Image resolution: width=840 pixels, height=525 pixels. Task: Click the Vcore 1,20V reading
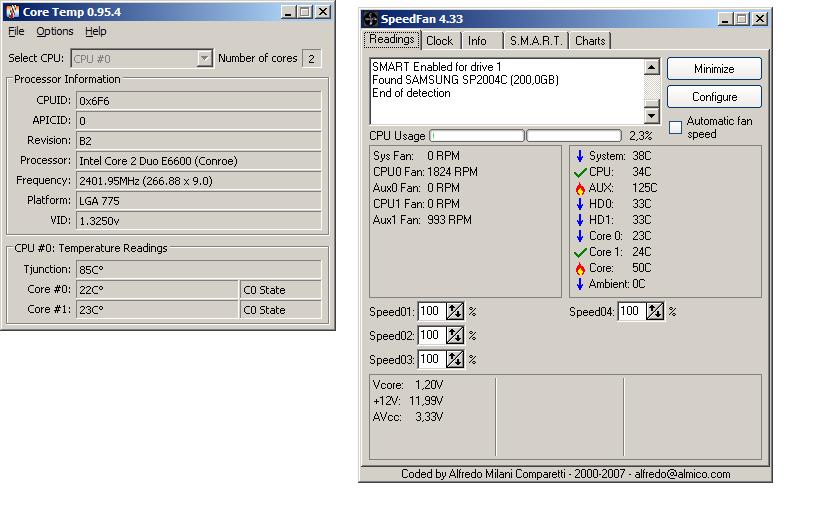tap(408, 385)
